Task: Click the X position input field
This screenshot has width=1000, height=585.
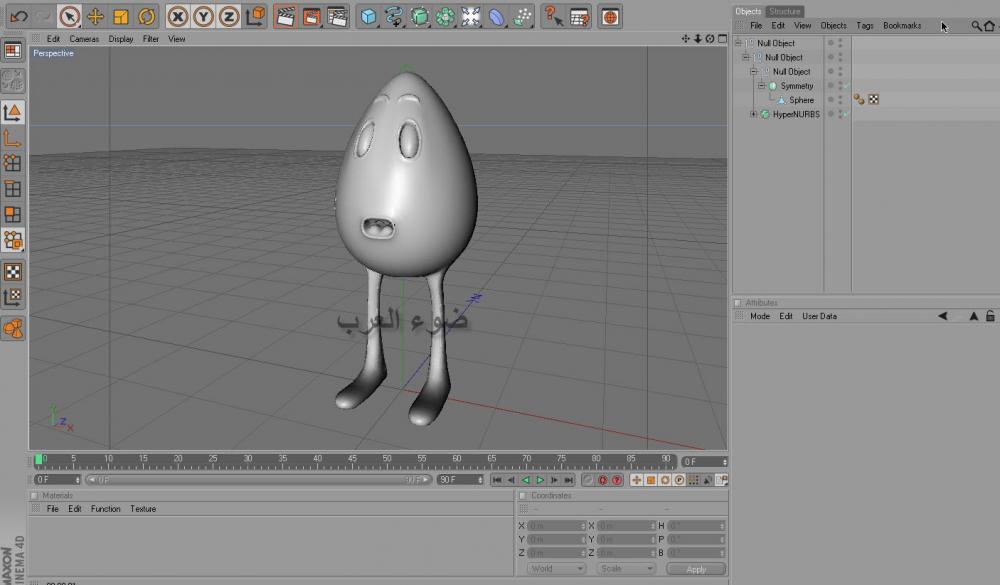Action: (x=553, y=526)
